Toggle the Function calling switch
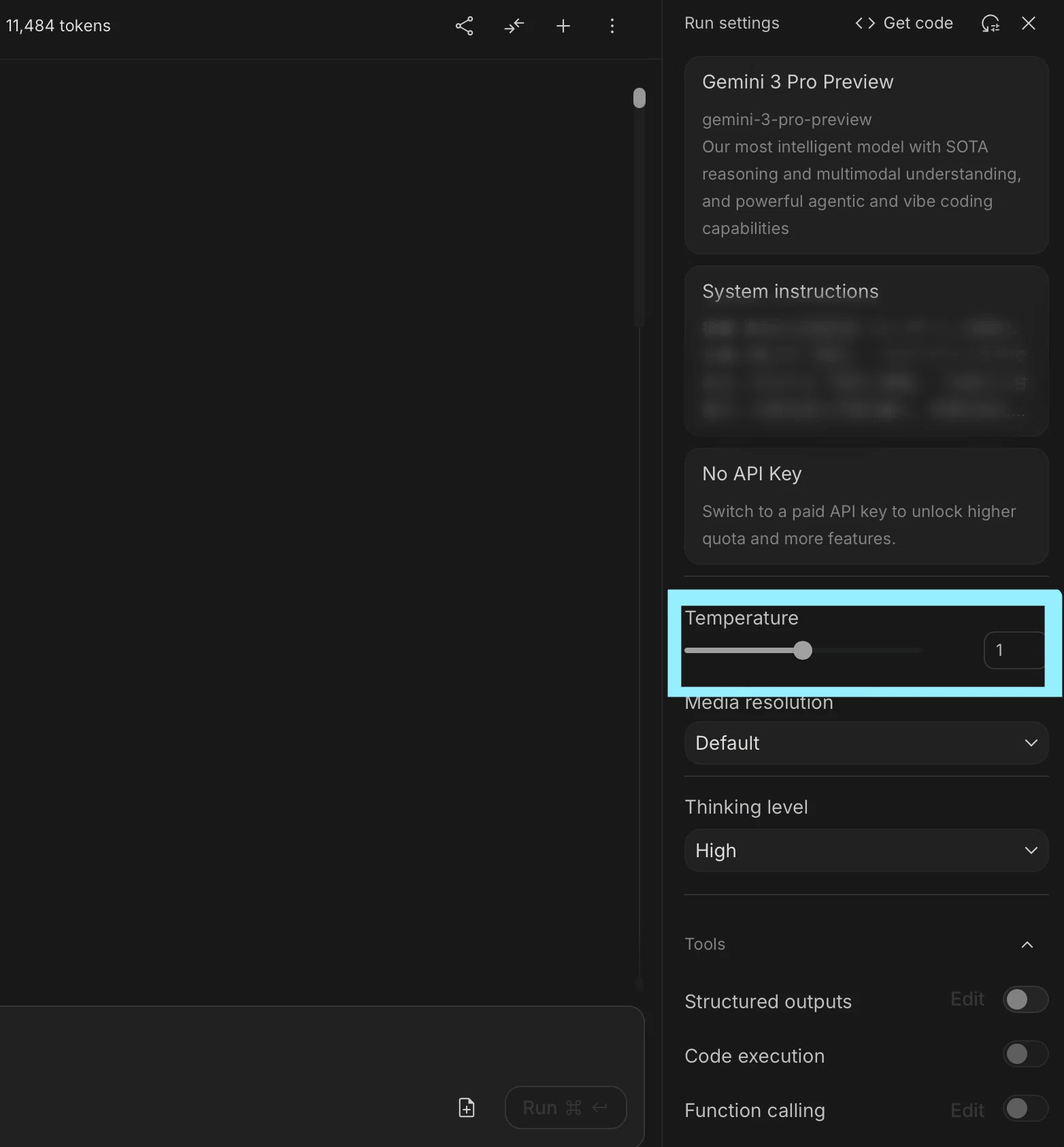Viewport: 1064px width, 1147px height. click(x=1025, y=1108)
